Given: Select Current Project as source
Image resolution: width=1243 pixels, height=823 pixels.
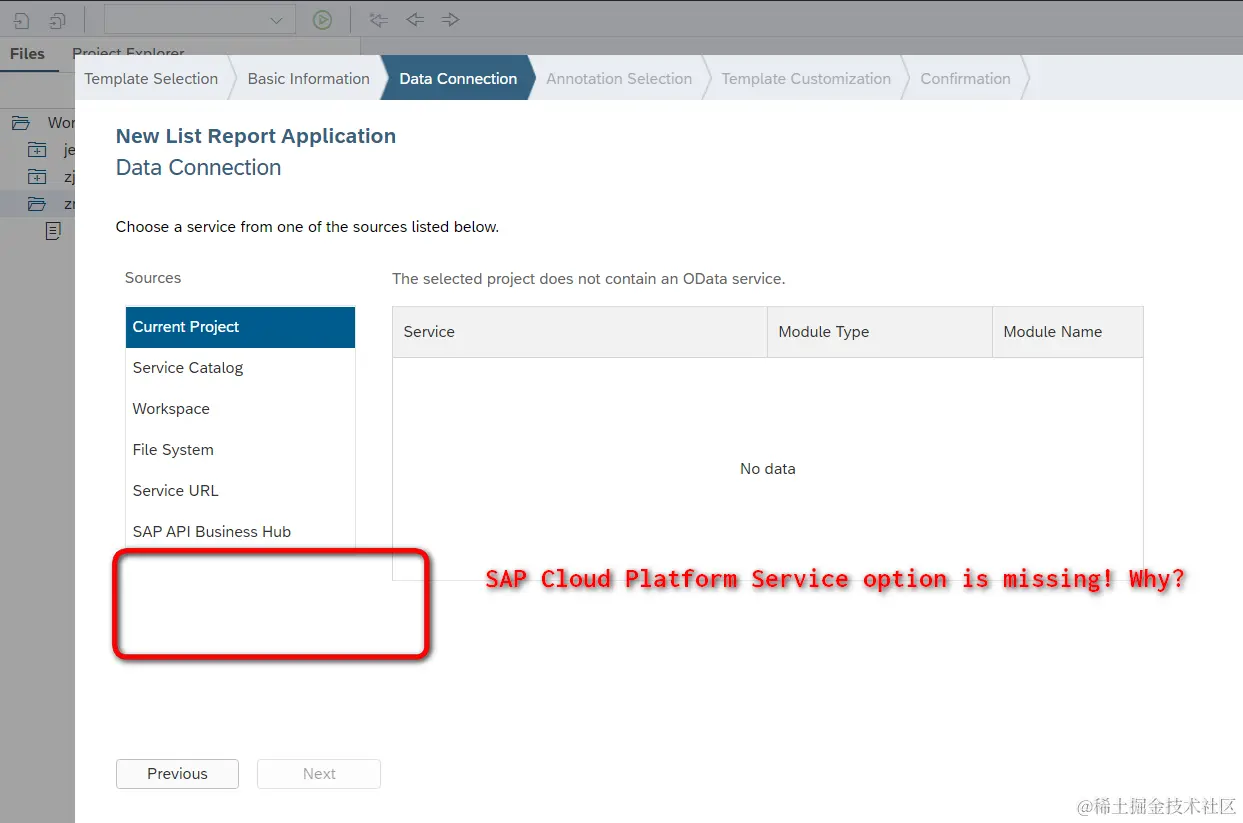Looking at the screenshot, I should (x=240, y=327).
